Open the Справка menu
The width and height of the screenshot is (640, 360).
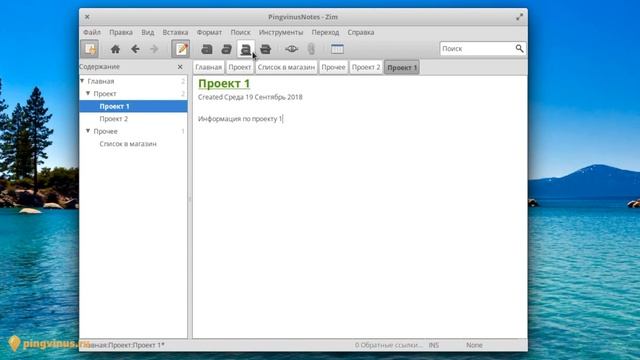pos(361,32)
